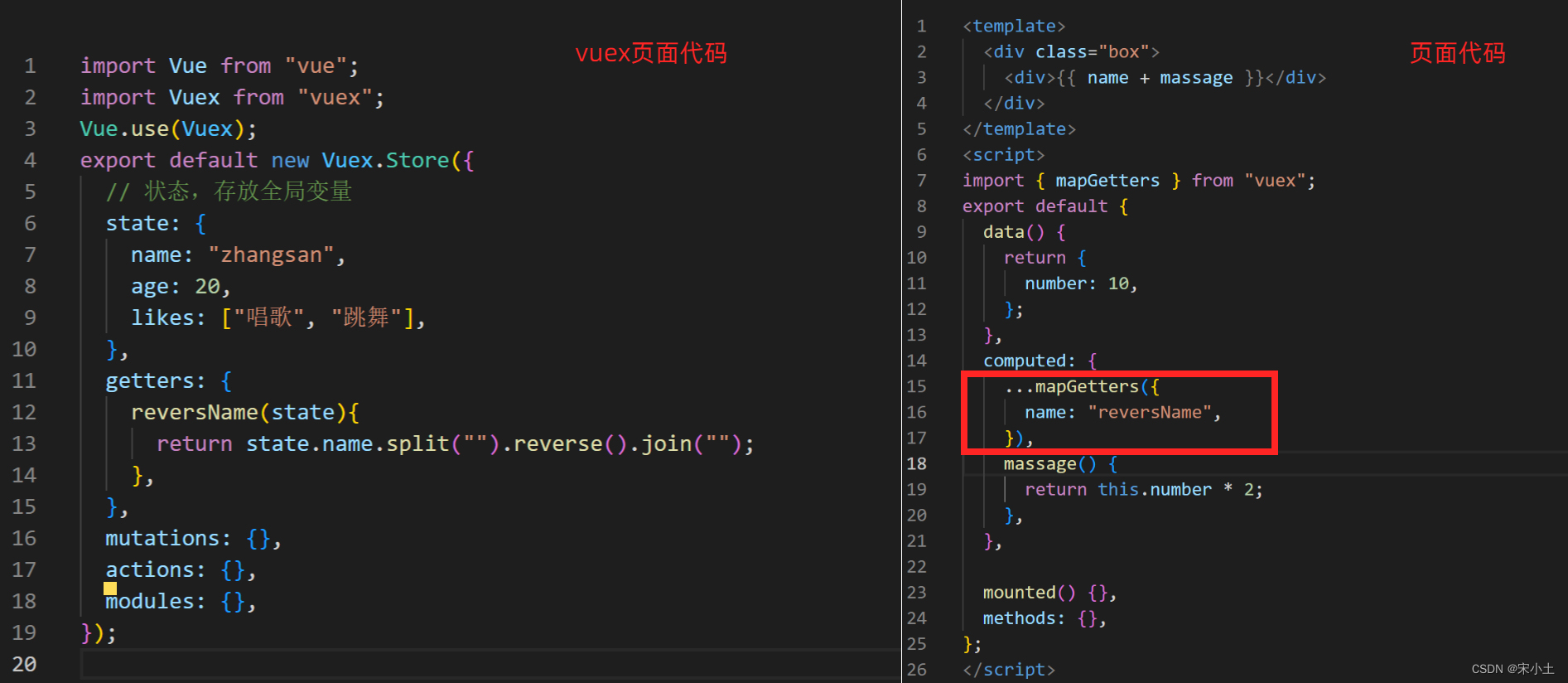Click the ...mapGetters({ spread line
The width and height of the screenshot is (1568, 683).
click(1082, 386)
